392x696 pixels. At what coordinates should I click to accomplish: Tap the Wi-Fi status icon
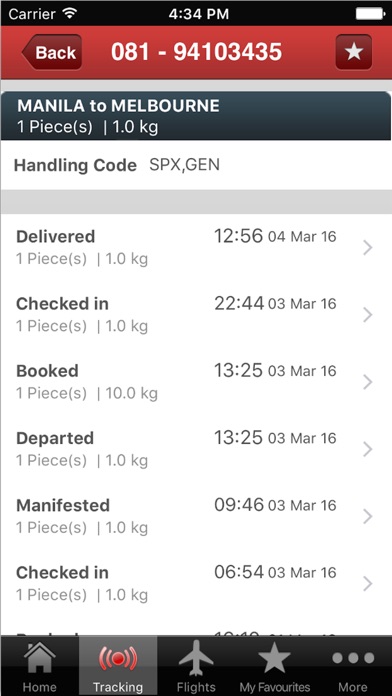click(70, 13)
